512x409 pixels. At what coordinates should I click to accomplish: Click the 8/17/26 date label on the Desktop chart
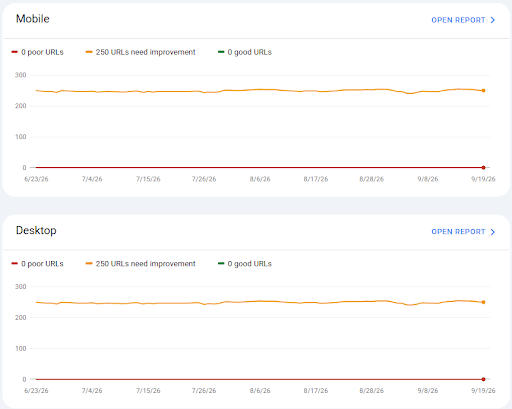pos(316,391)
